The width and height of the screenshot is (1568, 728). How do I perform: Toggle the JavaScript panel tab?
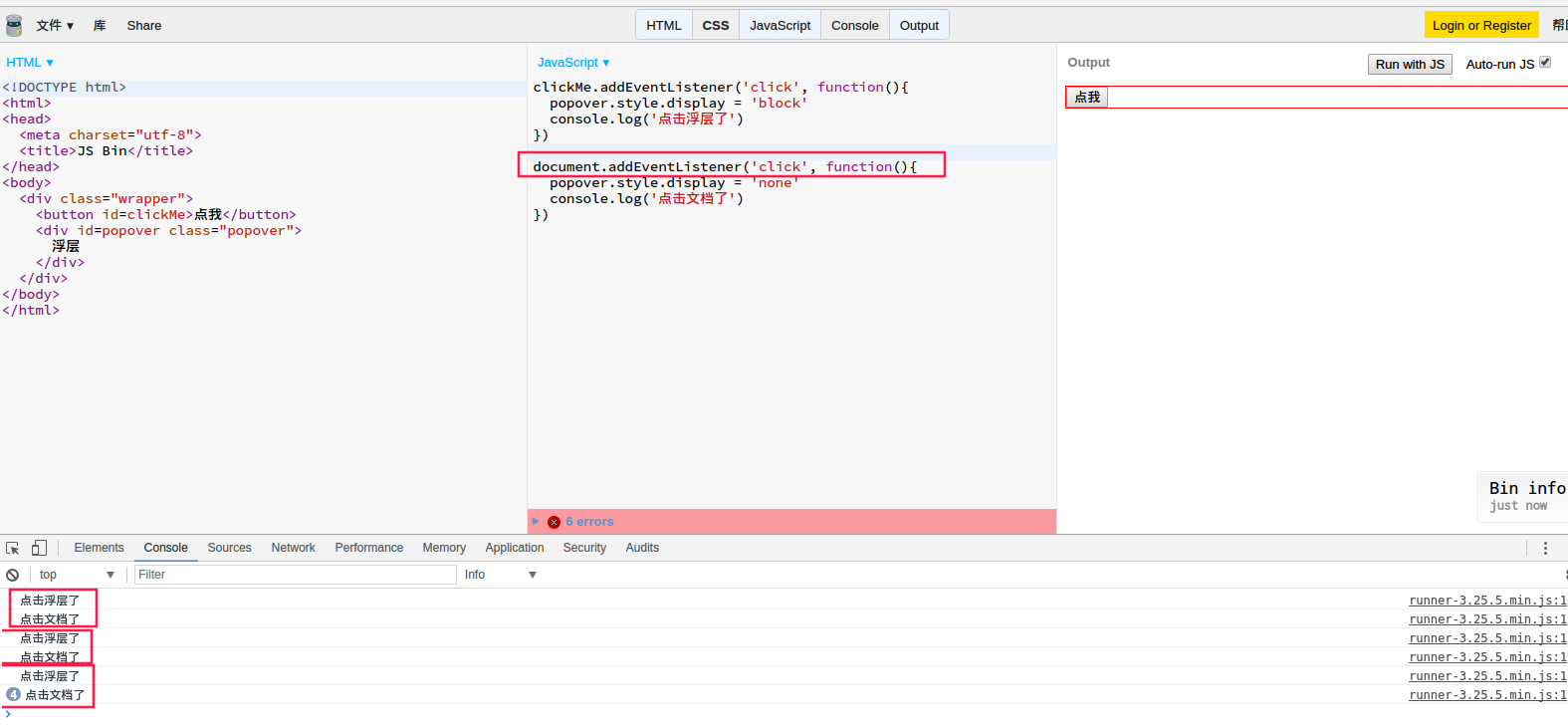point(781,26)
